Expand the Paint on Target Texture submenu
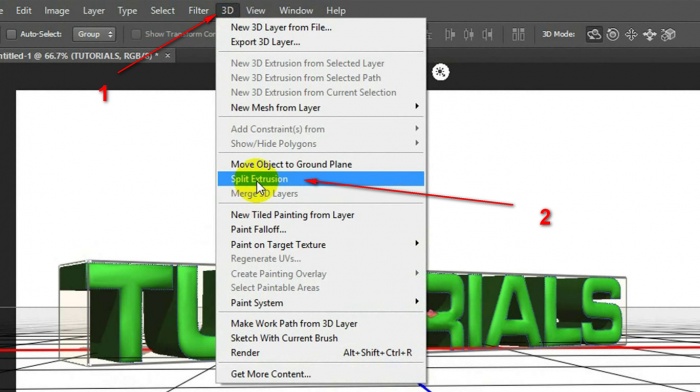This screenshot has height=392, width=700. (321, 245)
